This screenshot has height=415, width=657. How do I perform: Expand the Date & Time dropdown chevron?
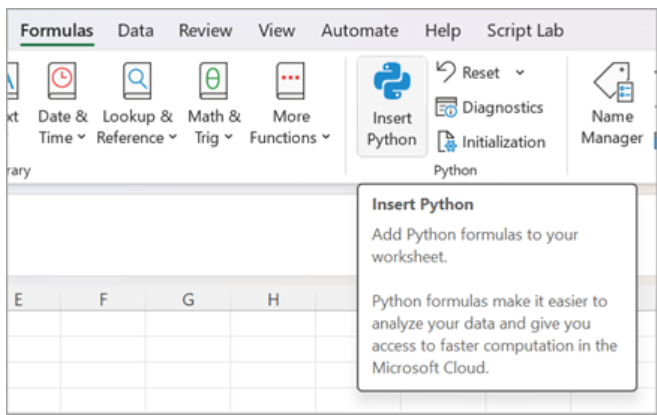click(82, 137)
